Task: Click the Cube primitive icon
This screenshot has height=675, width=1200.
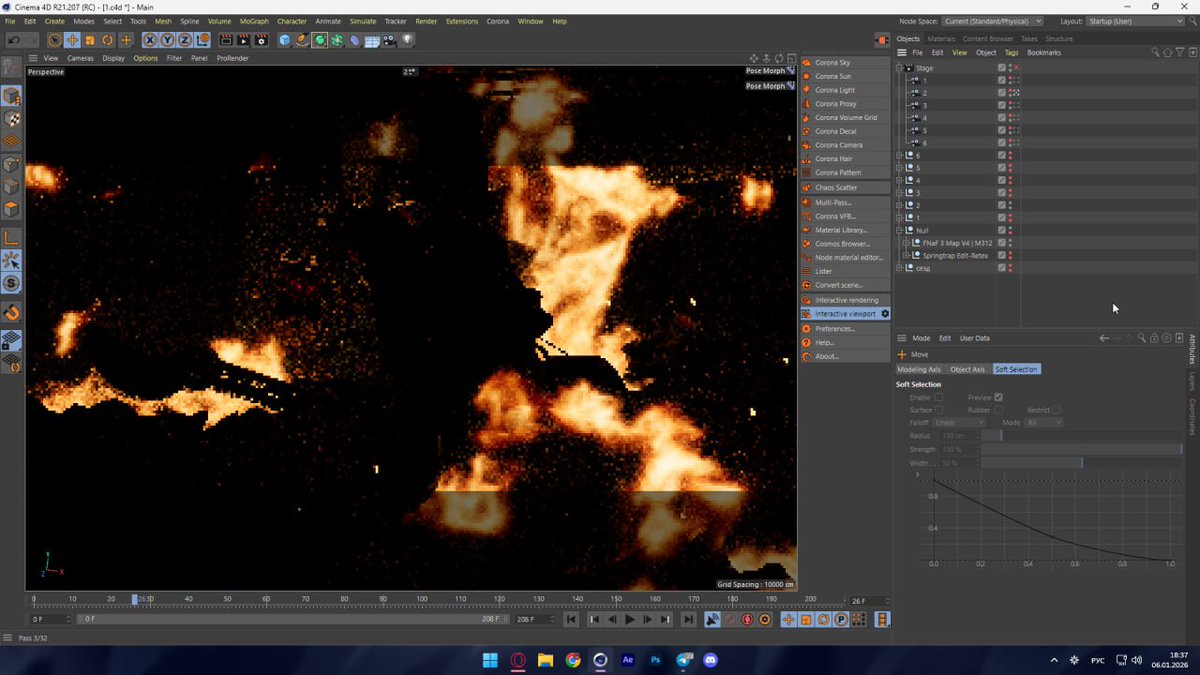Action: [x=285, y=40]
